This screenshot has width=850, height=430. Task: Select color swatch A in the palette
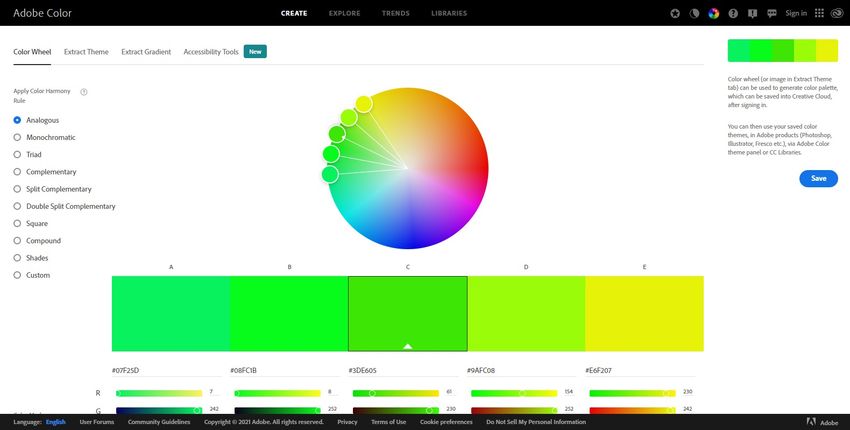click(171, 314)
